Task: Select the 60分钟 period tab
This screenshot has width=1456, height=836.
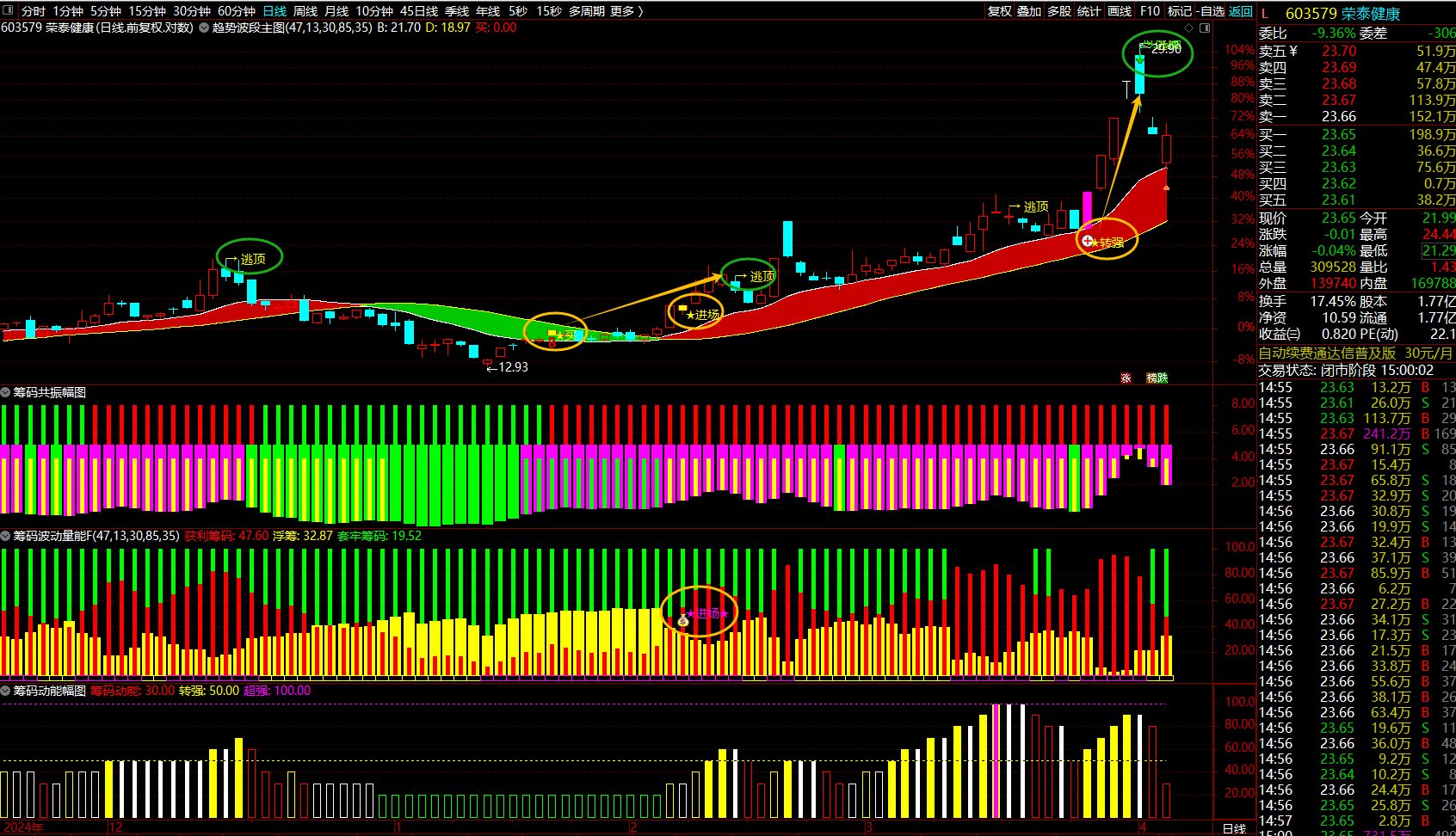Action: [237, 11]
